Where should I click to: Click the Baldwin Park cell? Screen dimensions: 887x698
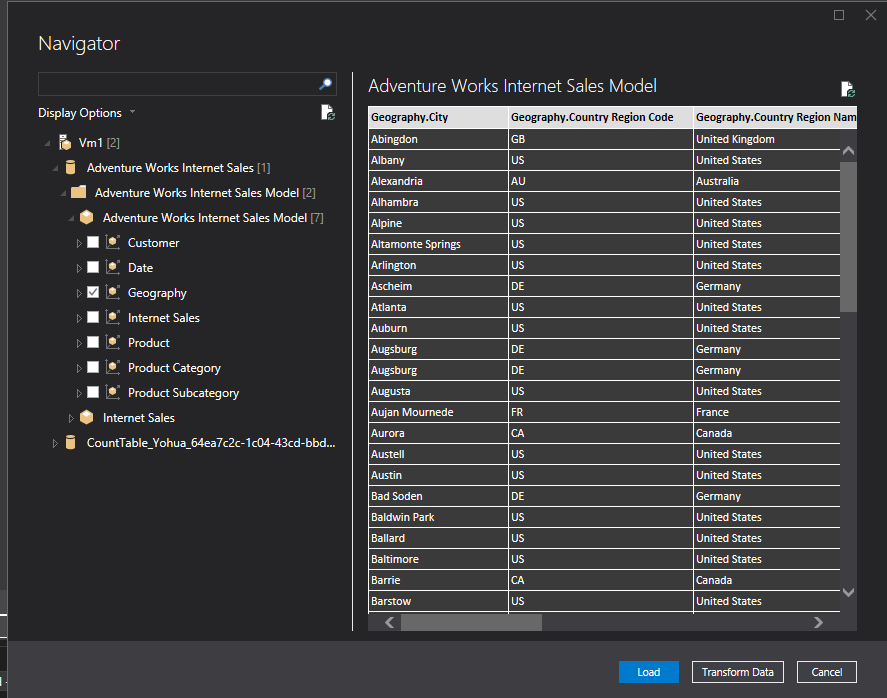[x=438, y=517]
